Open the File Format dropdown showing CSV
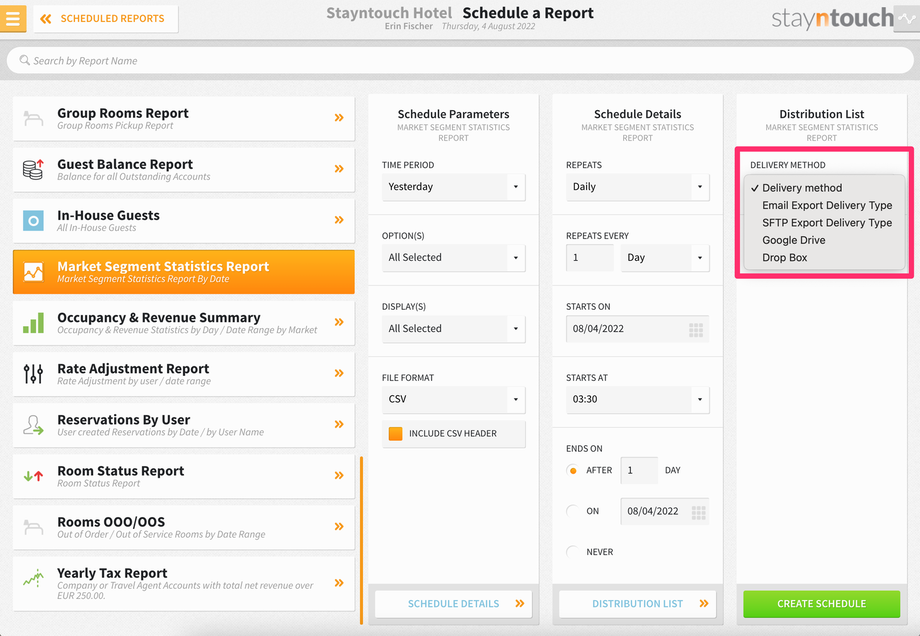This screenshot has height=636, width=920. [454, 400]
